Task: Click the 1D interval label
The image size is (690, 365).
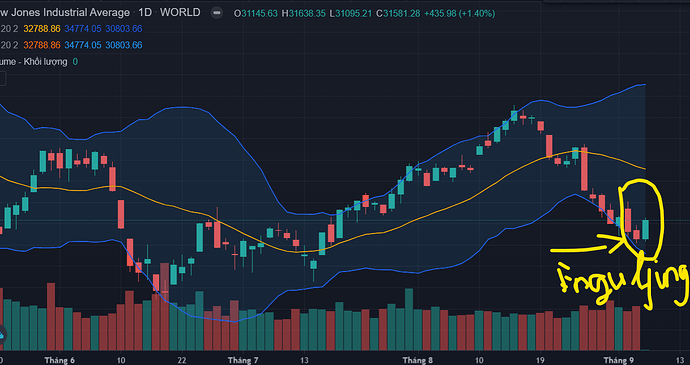Action: [145, 13]
